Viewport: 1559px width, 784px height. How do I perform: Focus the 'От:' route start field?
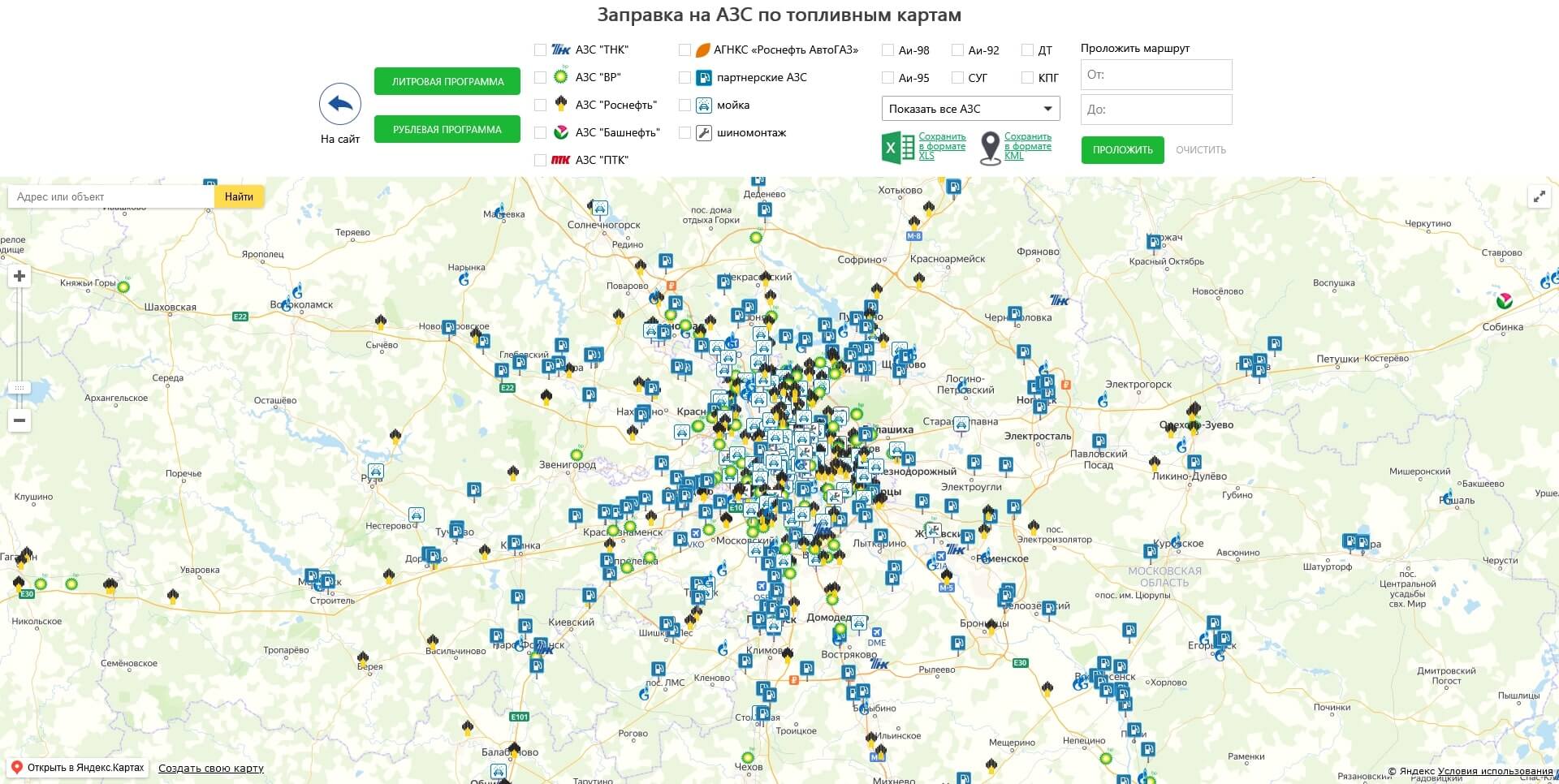[x=1156, y=75]
